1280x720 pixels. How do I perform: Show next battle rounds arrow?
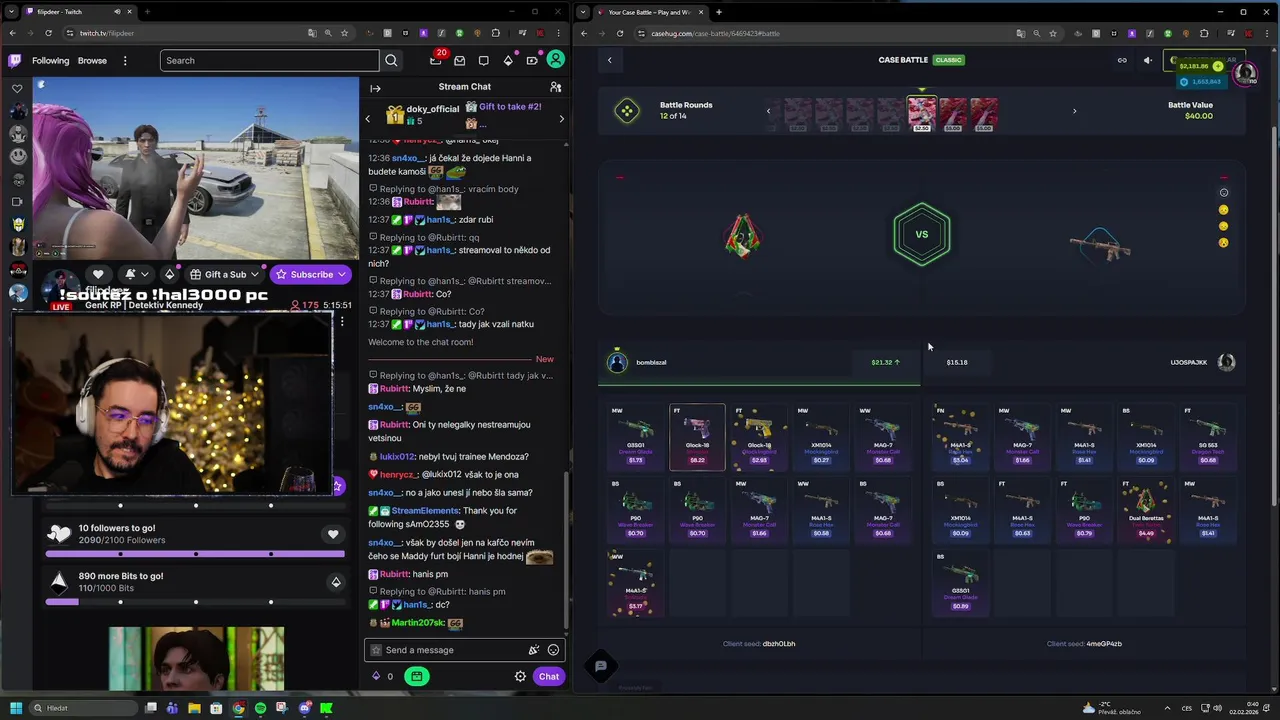point(1075,111)
